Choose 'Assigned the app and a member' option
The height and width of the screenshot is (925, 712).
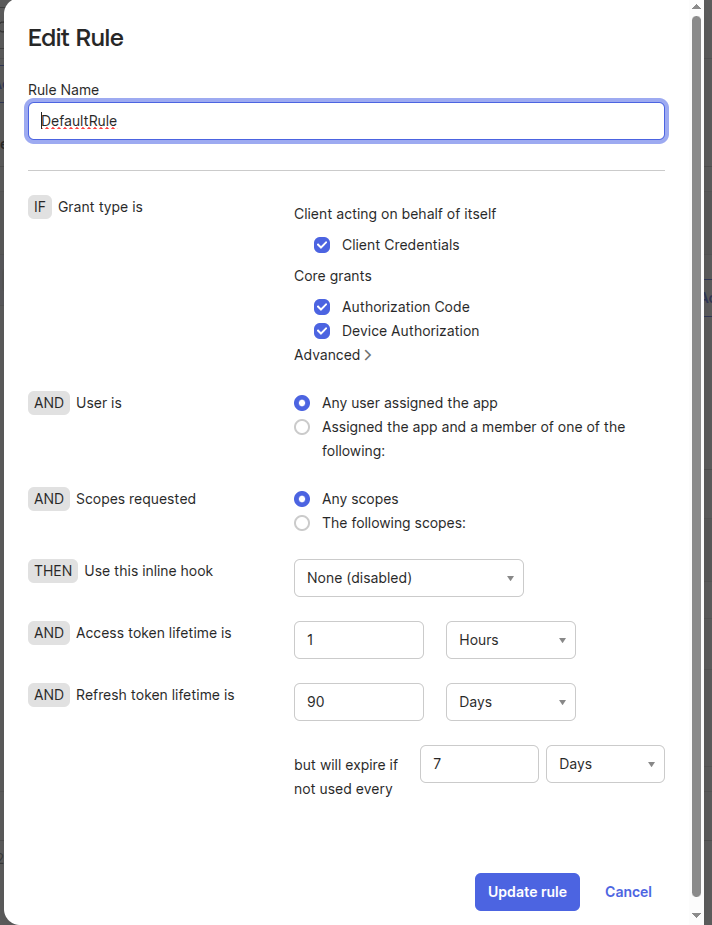pyautogui.click(x=302, y=428)
